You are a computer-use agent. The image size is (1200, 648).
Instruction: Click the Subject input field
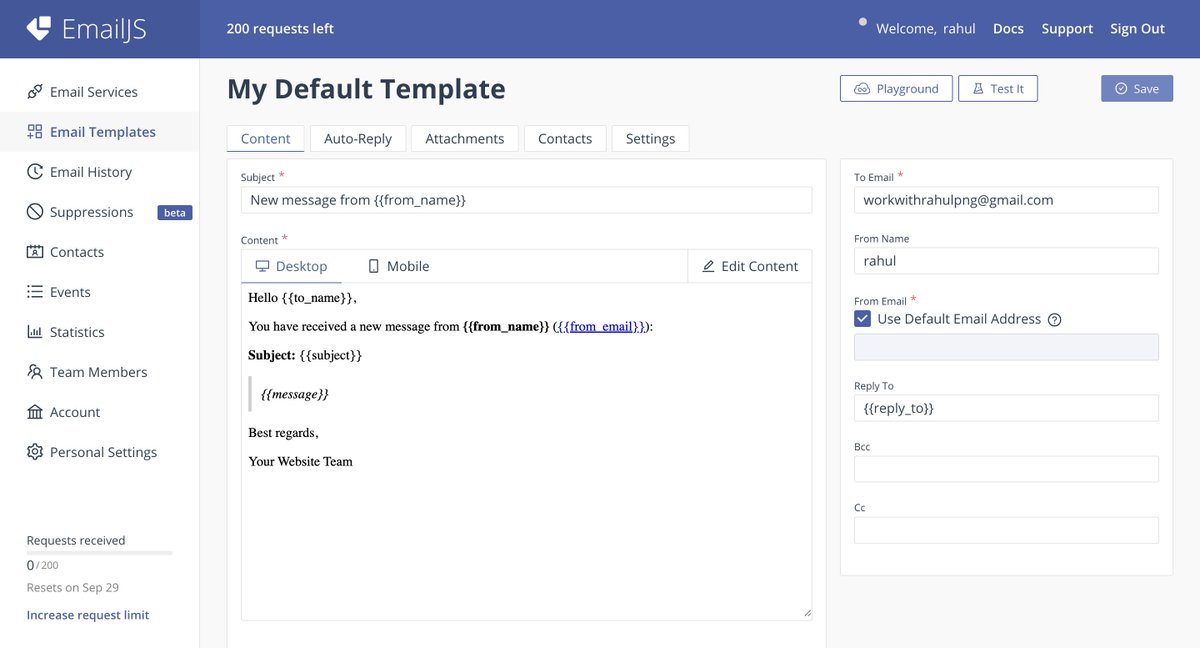tap(526, 200)
